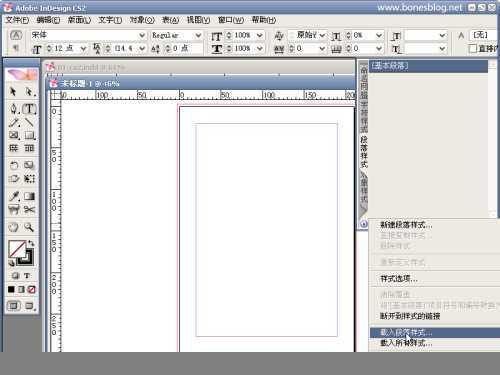Open the 表(A) menu
500x375 pixels.
(x=170, y=20)
